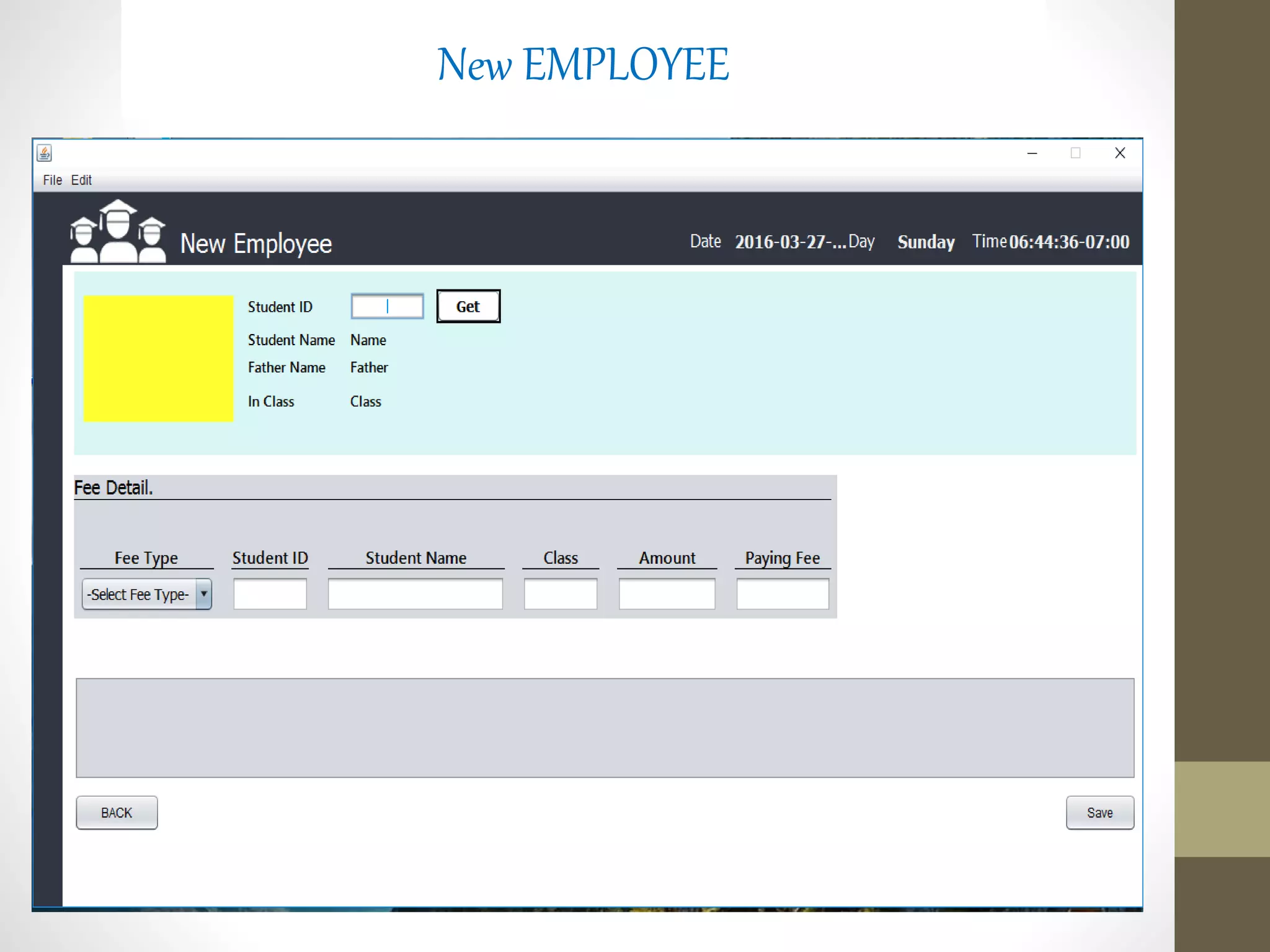
Task: Click the Save button
Action: click(1100, 813)
